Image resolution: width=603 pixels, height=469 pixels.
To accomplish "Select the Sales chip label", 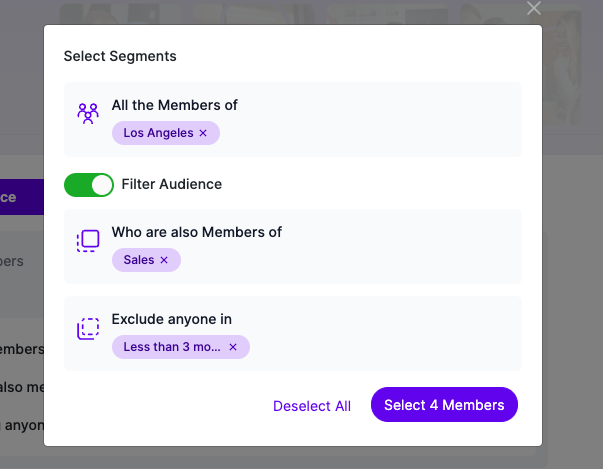I will (139, 260).
